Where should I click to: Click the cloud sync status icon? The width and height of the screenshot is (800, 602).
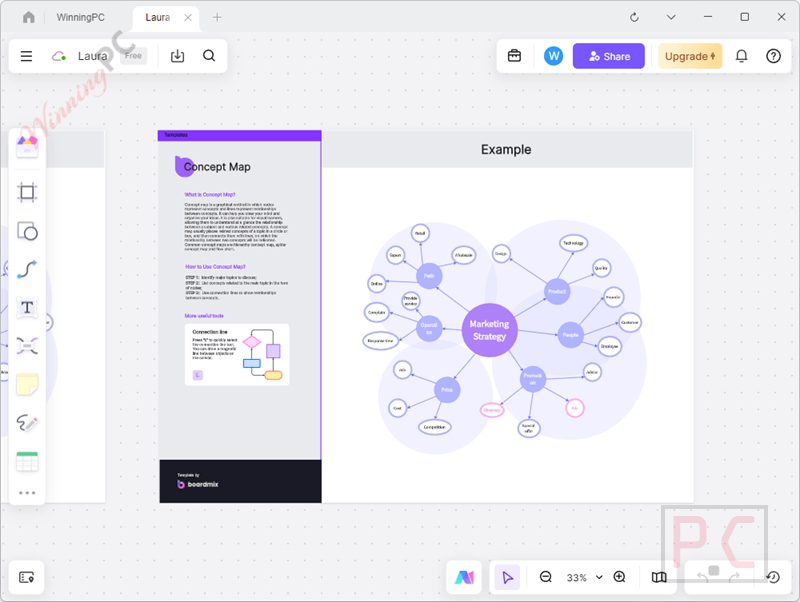coord(59,56)
